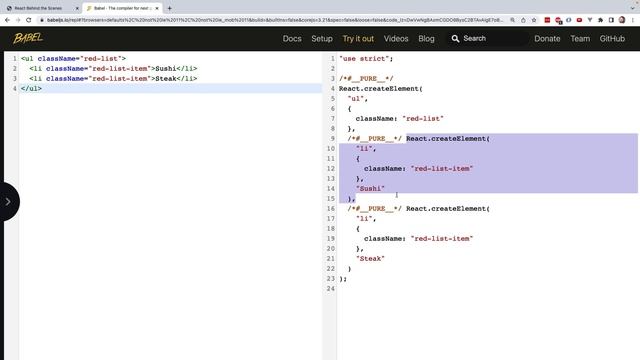Viewport: 640px width, 360px height.
Task: Click the babeljs.io URL address bar
Action: (274, 20)
